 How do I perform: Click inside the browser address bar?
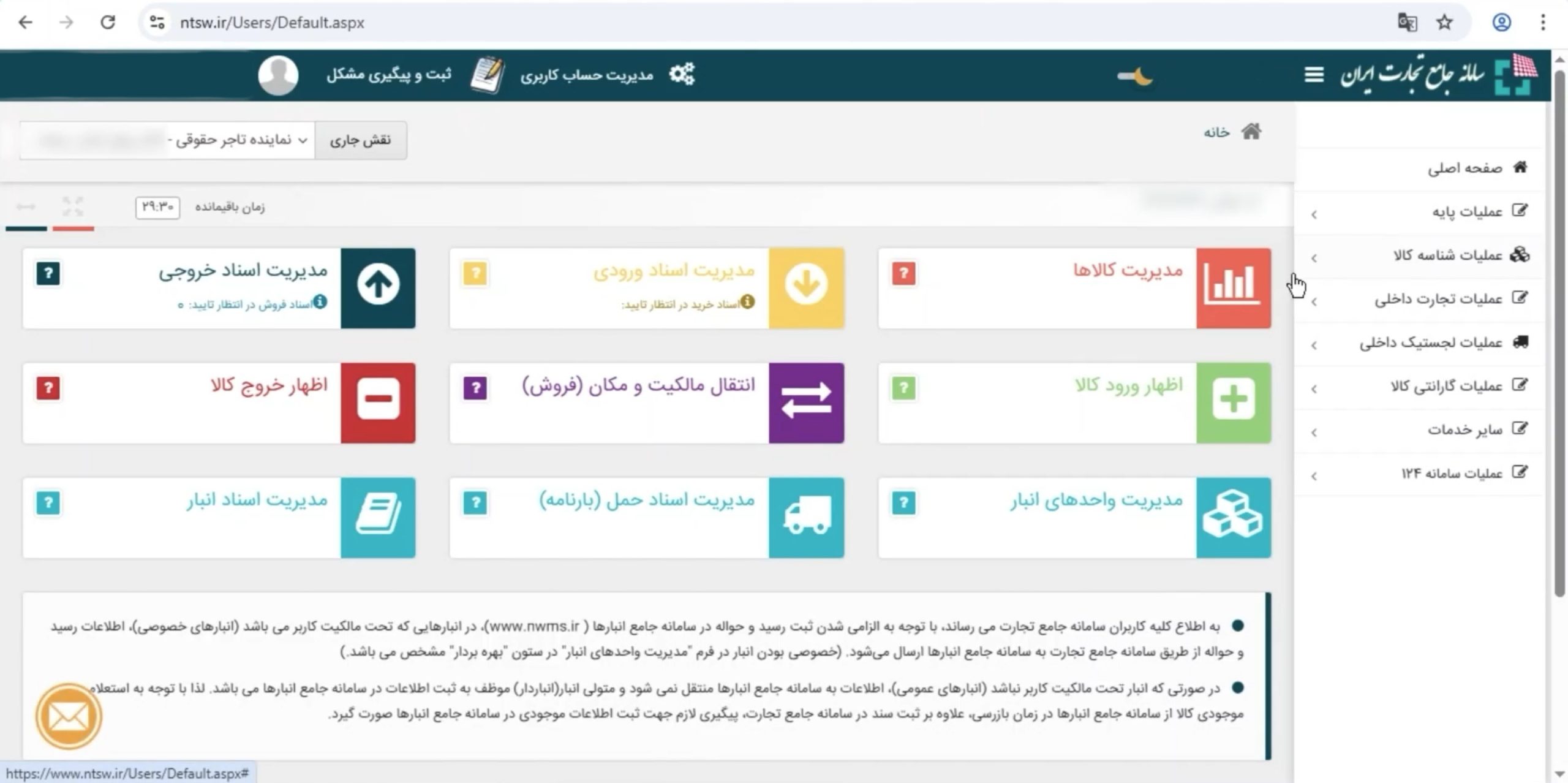[276, 23]
